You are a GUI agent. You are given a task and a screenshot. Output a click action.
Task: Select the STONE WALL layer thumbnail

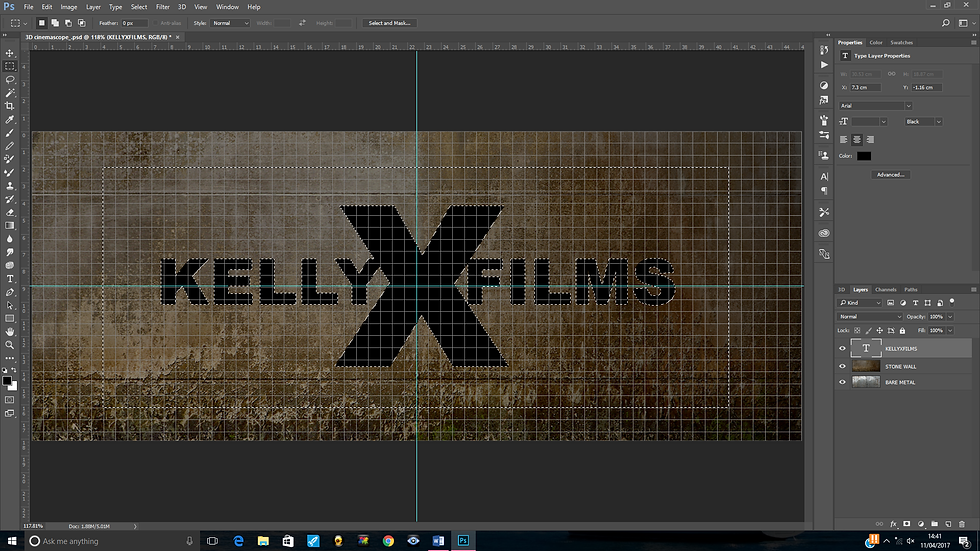point(866,366)
